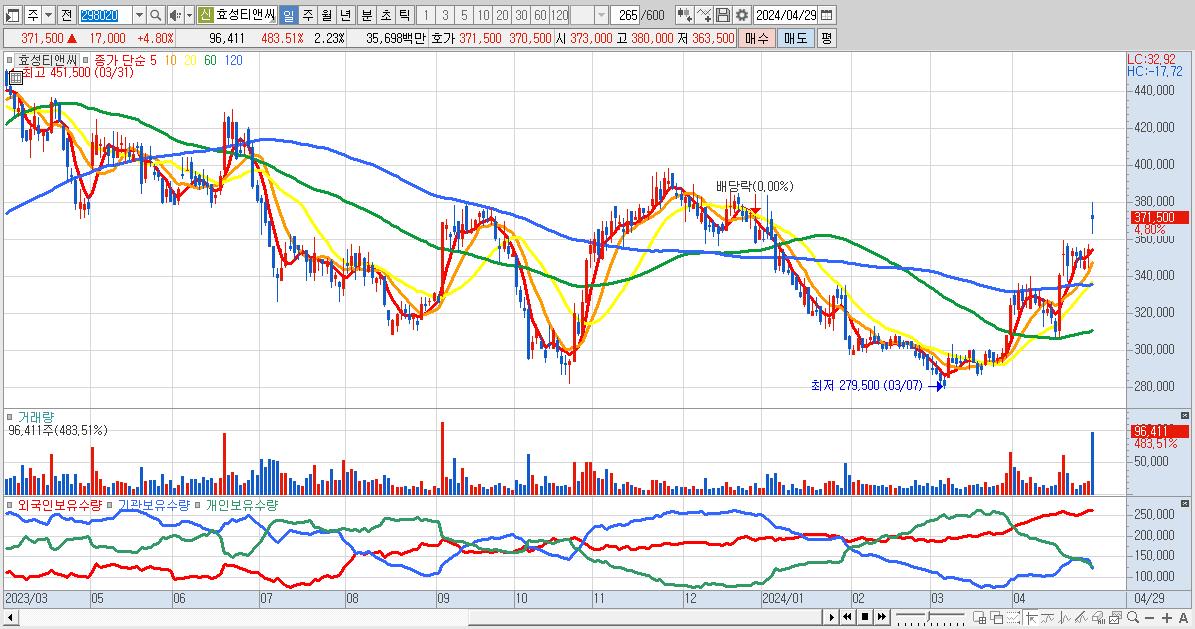Click the add candle chart icon
1195x629 pixels.
[684, 14]
